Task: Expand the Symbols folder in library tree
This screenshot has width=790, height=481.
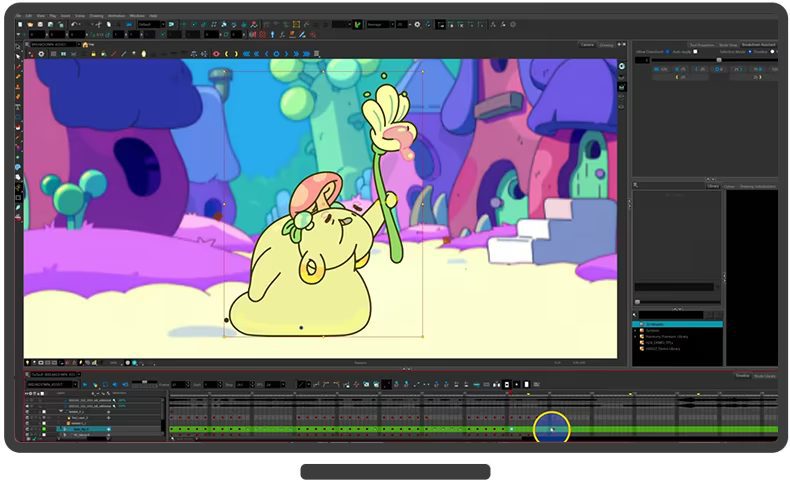Action: click(x=635, y=330)
